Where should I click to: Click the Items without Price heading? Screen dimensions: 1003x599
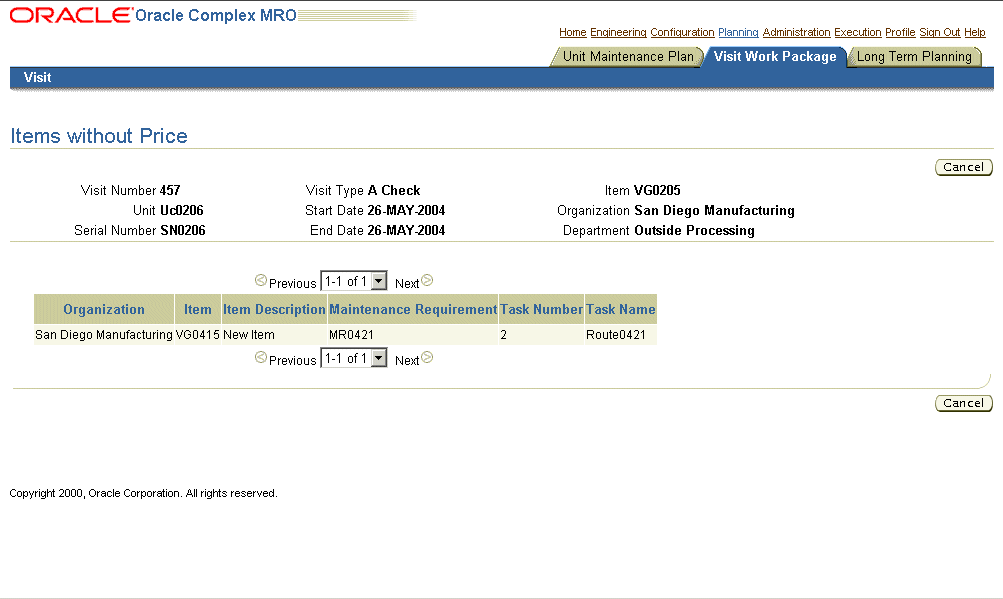coord(99,136)
